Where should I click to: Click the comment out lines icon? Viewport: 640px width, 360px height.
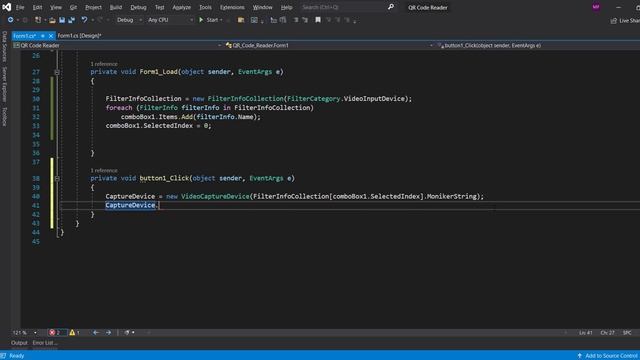[x=273, y=20]
